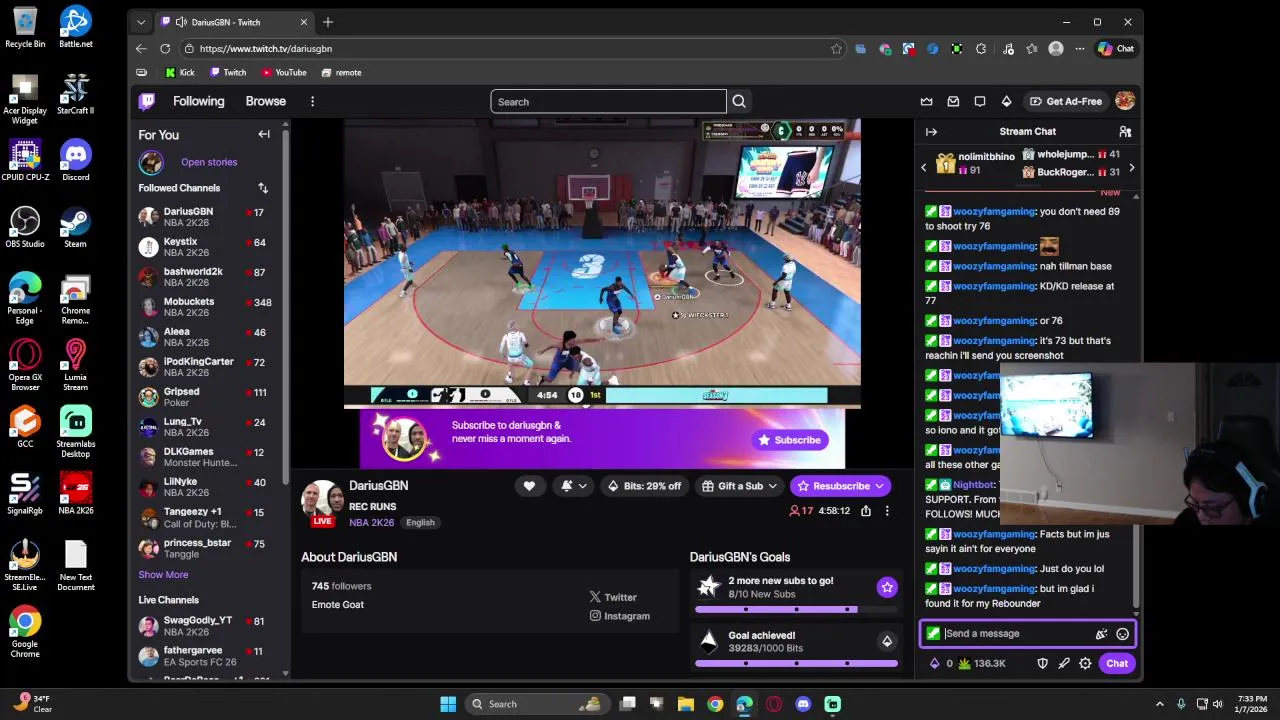Share the stream via share icon

866,511
